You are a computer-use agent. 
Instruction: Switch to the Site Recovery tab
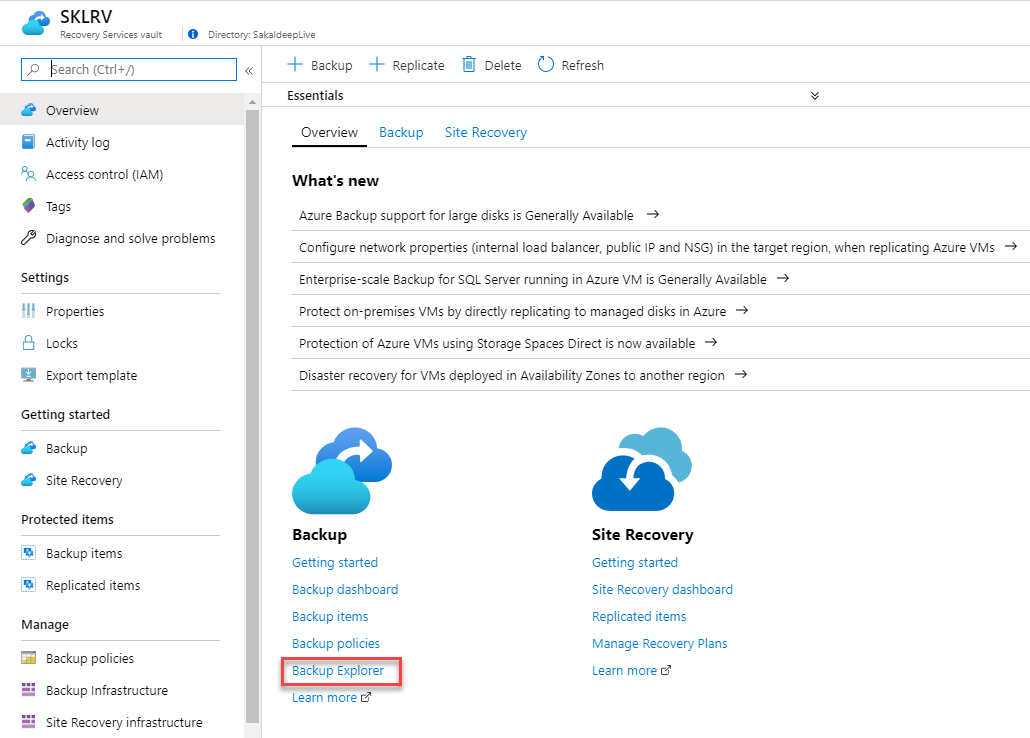click(486, 132)
